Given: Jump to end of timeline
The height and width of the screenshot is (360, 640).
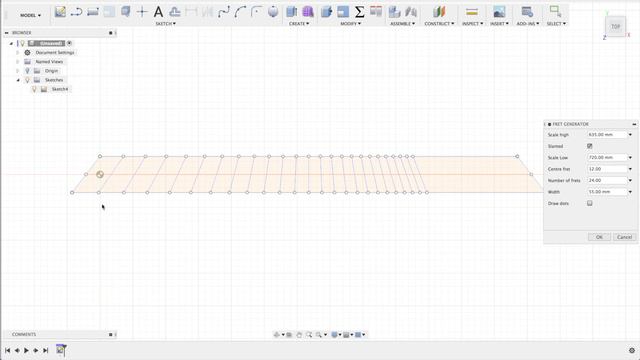Looking at the screenshot, I should pyautogui.click(x=45, y=350).
